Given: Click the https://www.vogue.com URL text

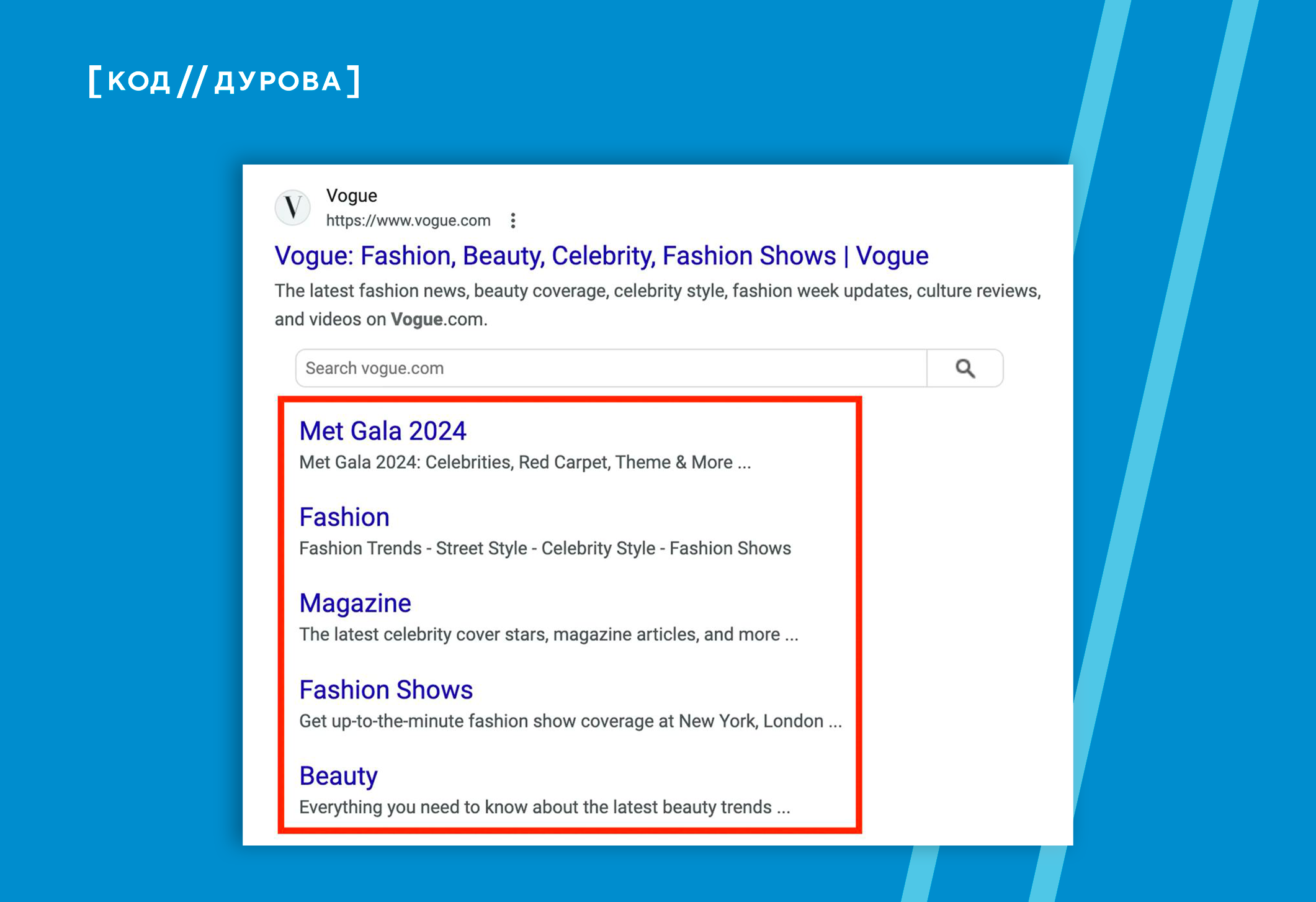Looking at the screenshot, I should (408, 220).
